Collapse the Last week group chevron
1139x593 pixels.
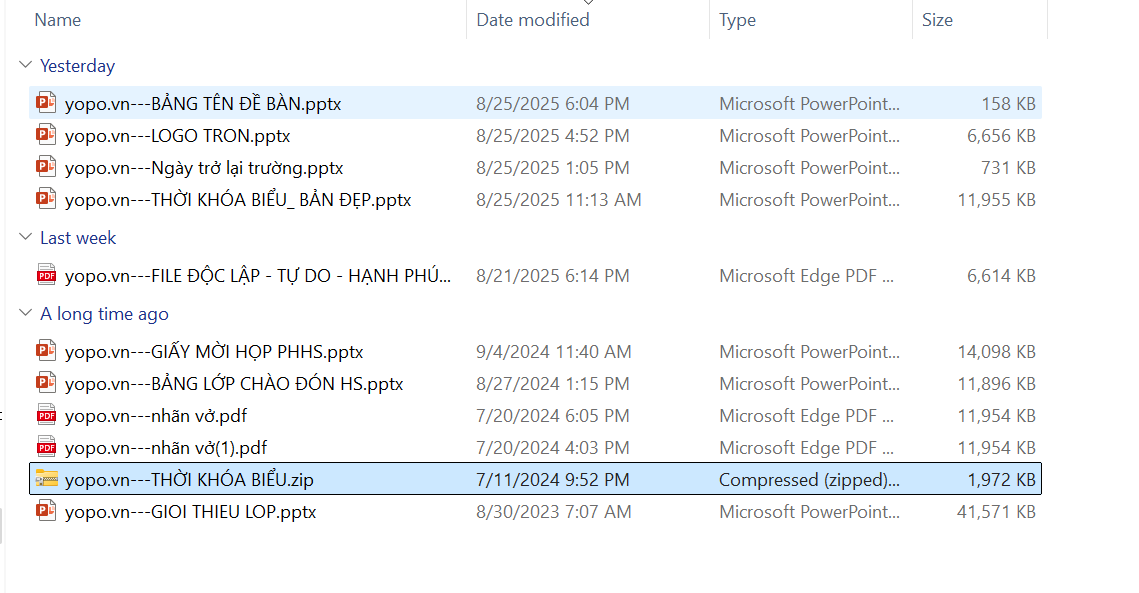(x=25, y=238)
